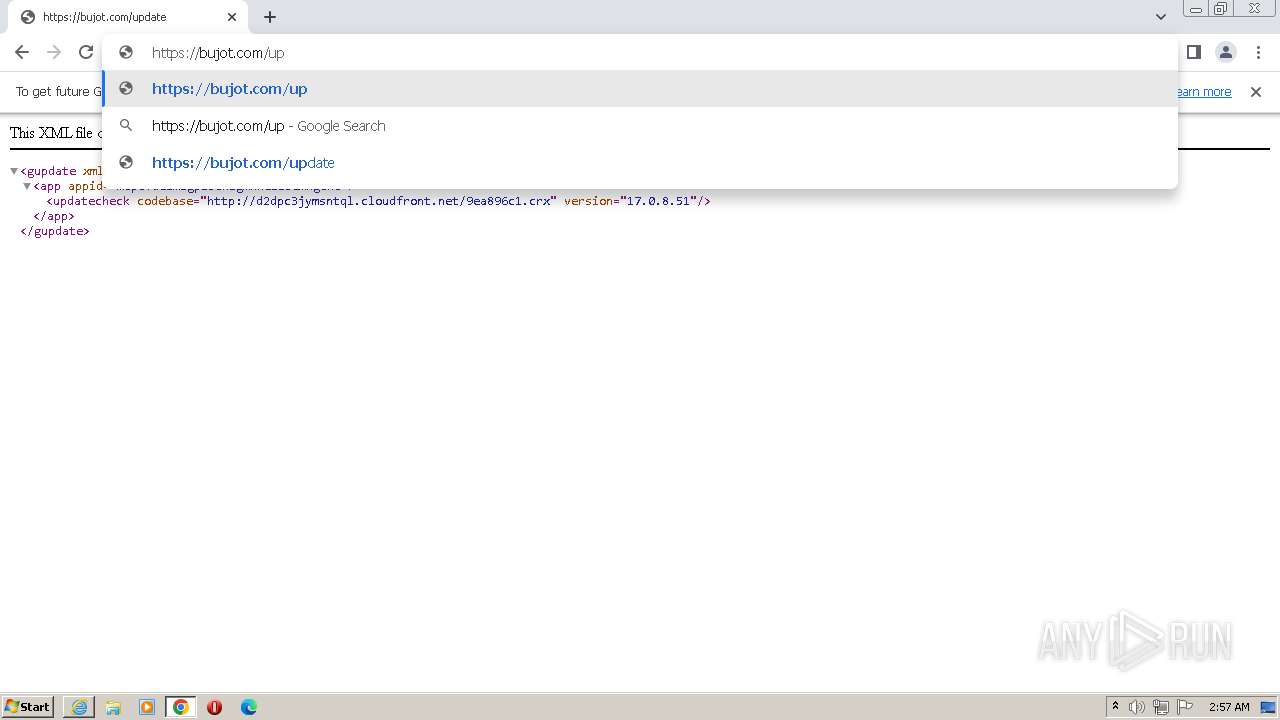The height and width of the screenshot is (720, 1280).
Task: Open the media player taskbar icon
Action: click(147, 707)
